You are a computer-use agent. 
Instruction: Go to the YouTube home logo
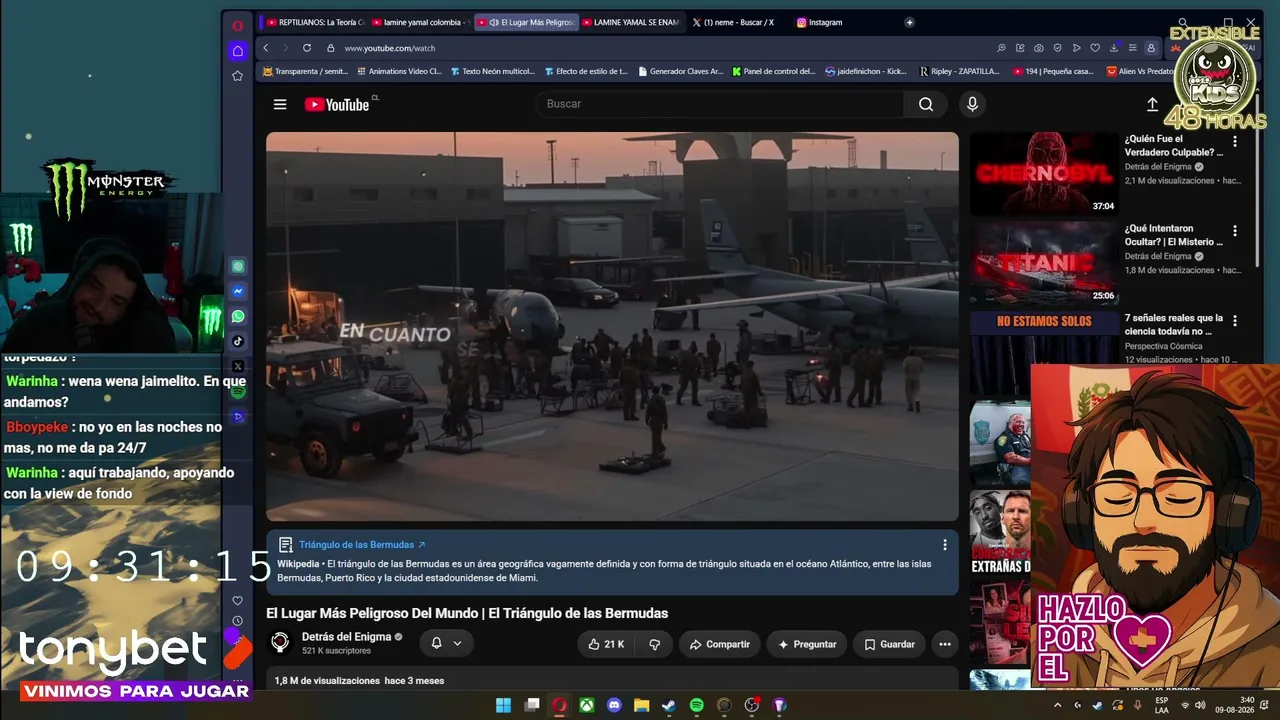tap(337, 104)
